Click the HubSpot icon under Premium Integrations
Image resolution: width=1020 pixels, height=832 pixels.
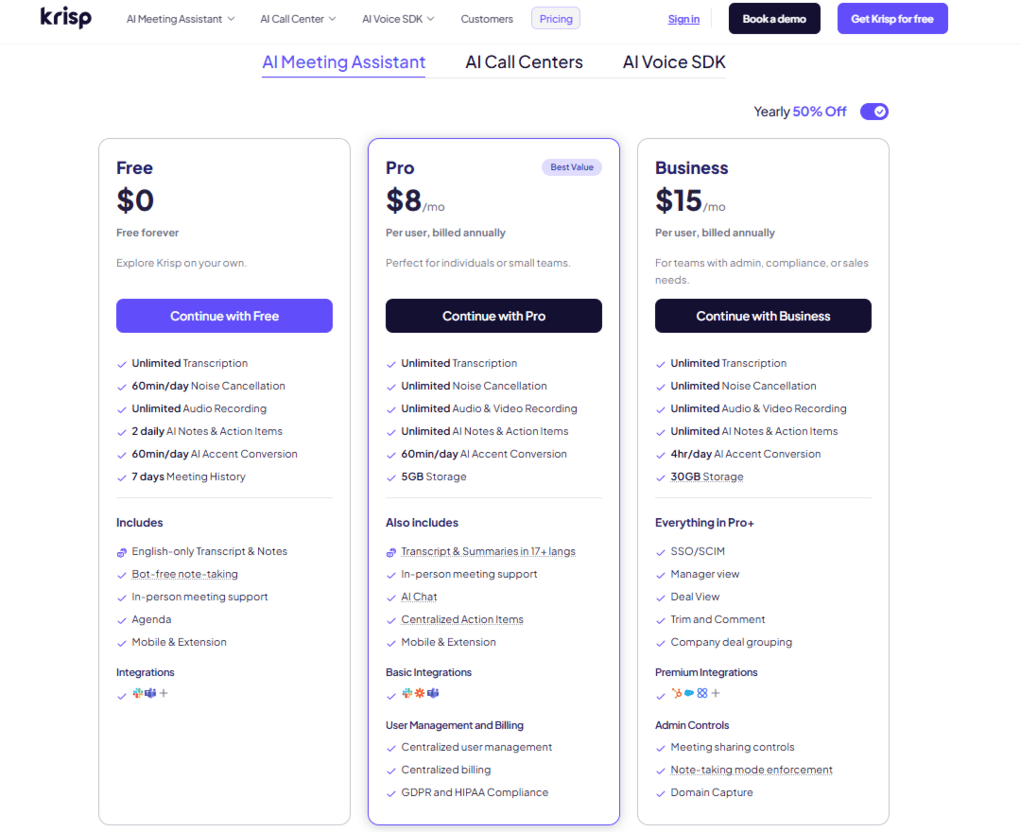click(x=677, y=693)
